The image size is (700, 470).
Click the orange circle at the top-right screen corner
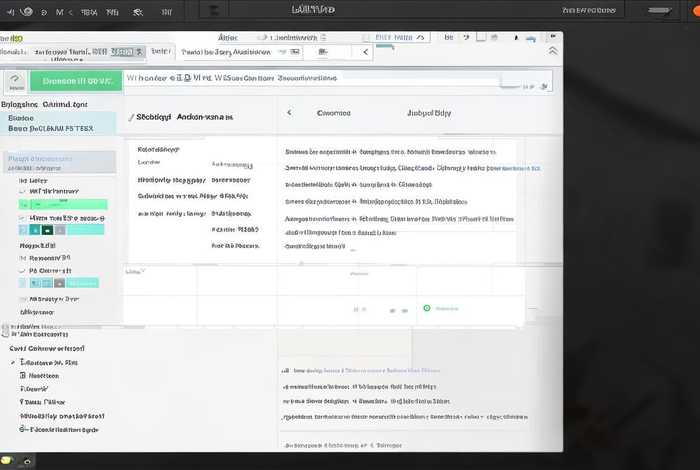pos(696,11)
